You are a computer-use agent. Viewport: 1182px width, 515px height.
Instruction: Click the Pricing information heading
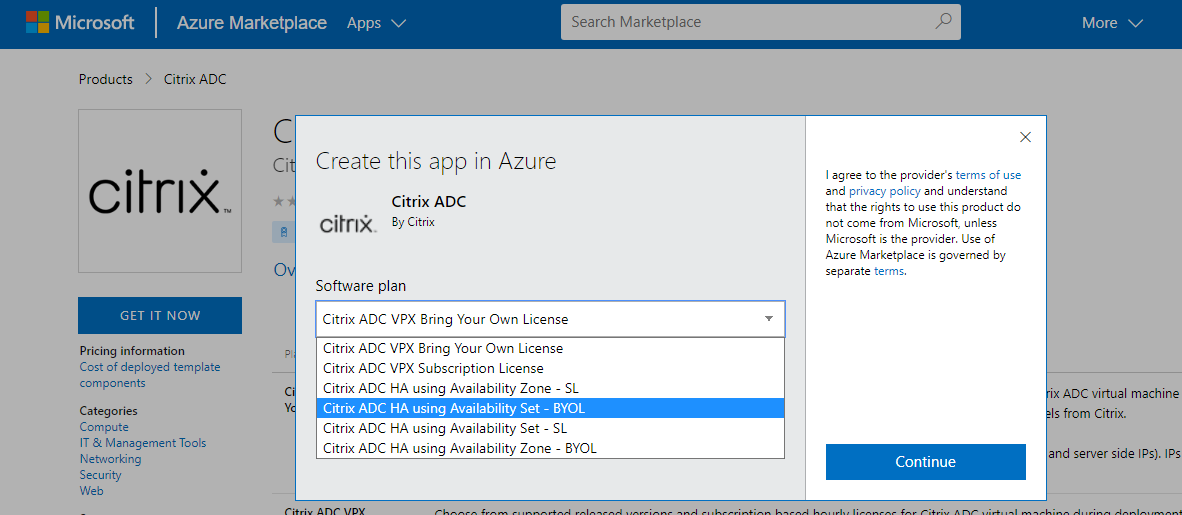click(132, 351)
